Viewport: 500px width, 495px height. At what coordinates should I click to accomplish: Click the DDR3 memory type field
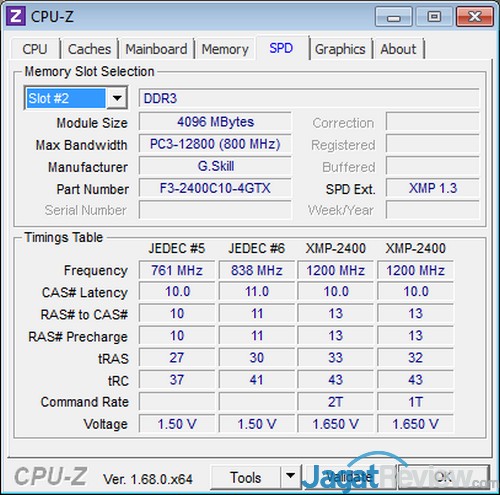(309, 98)
